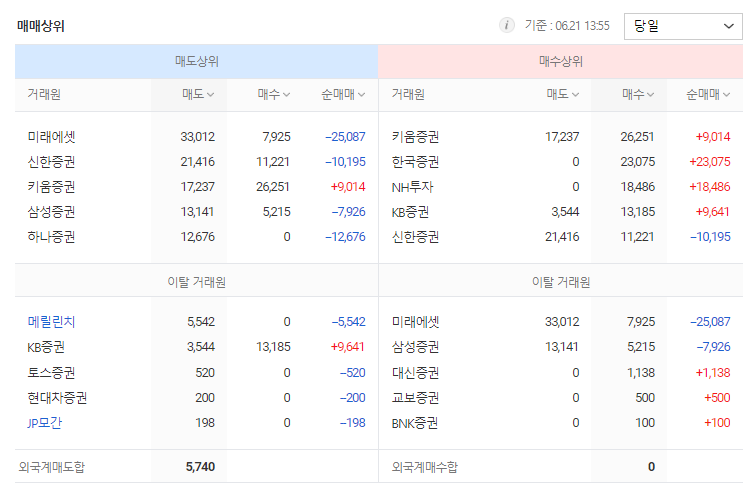
Task: Click net value +18,486 for NH투자
Action: 710,187
